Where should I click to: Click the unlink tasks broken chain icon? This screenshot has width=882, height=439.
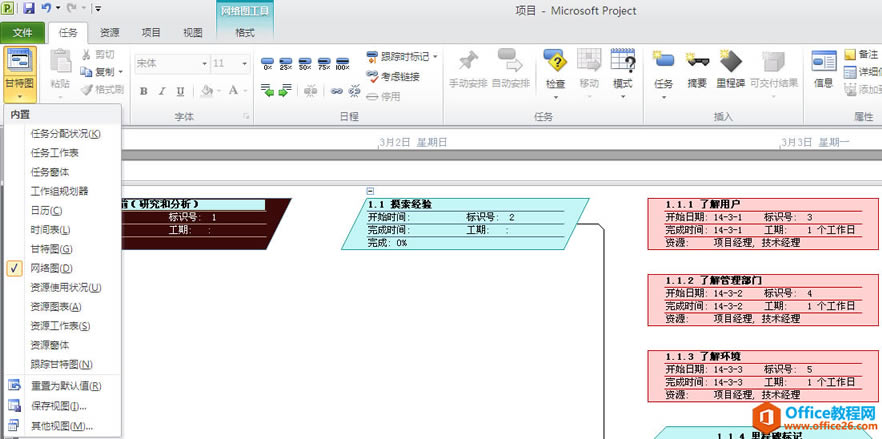(354, 90)
